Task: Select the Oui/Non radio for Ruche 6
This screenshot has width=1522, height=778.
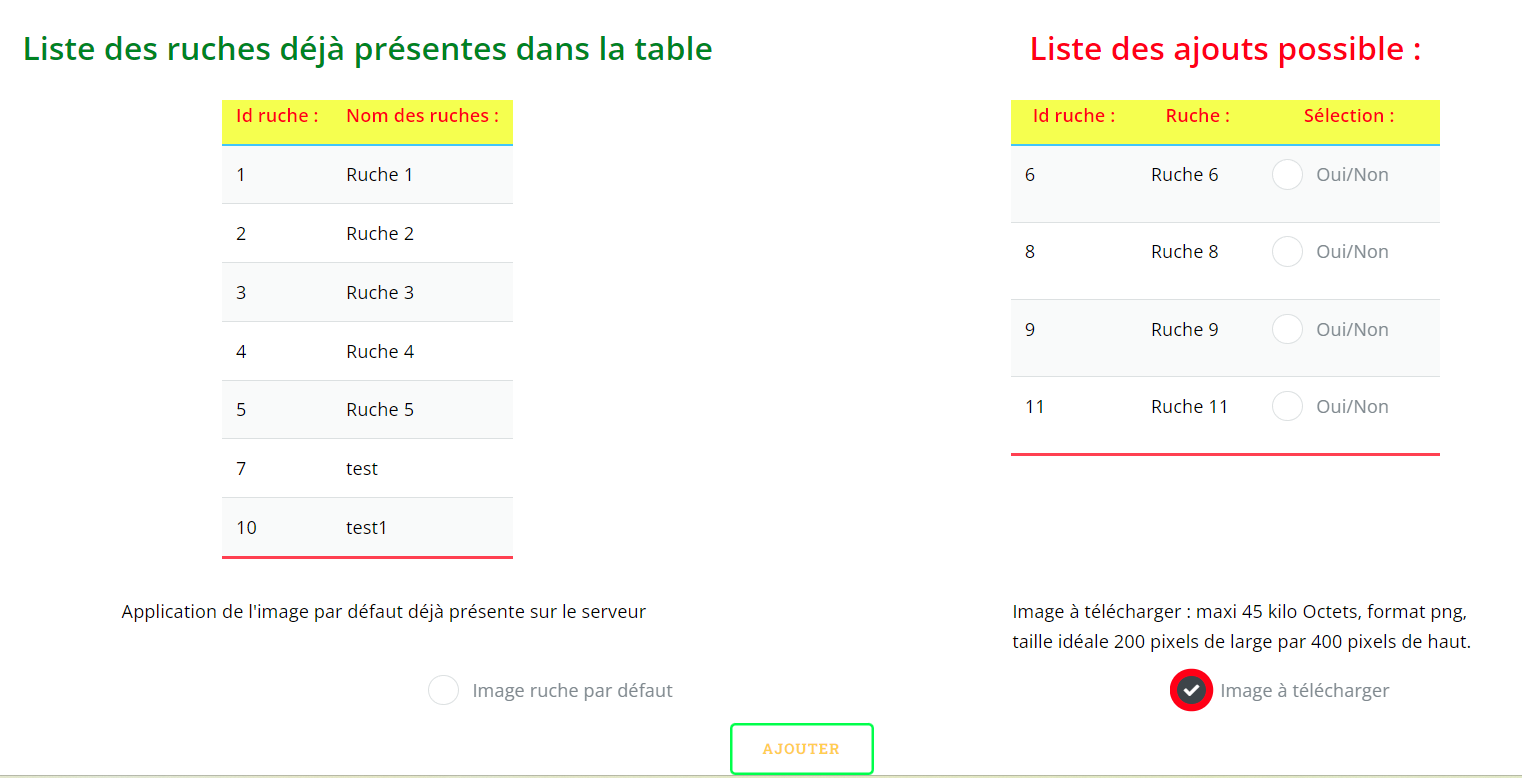Action: (1287, 174)
